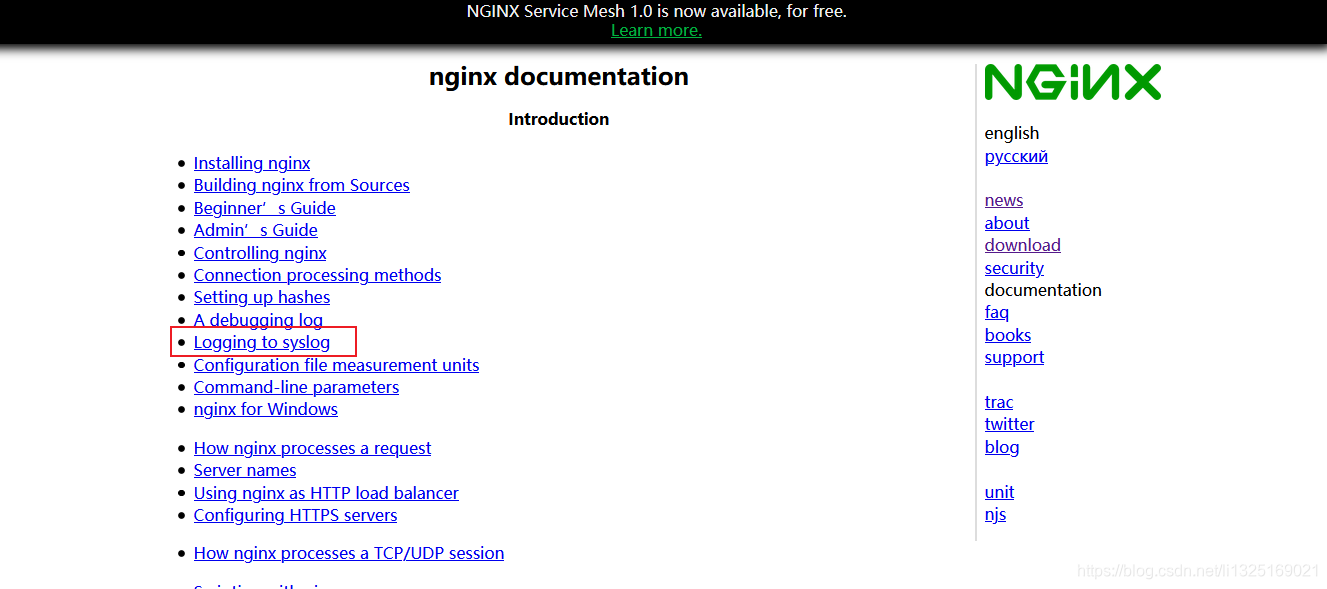Open How nginx processes a request
Screen dimensions: 1327x589
click(313, 448)
